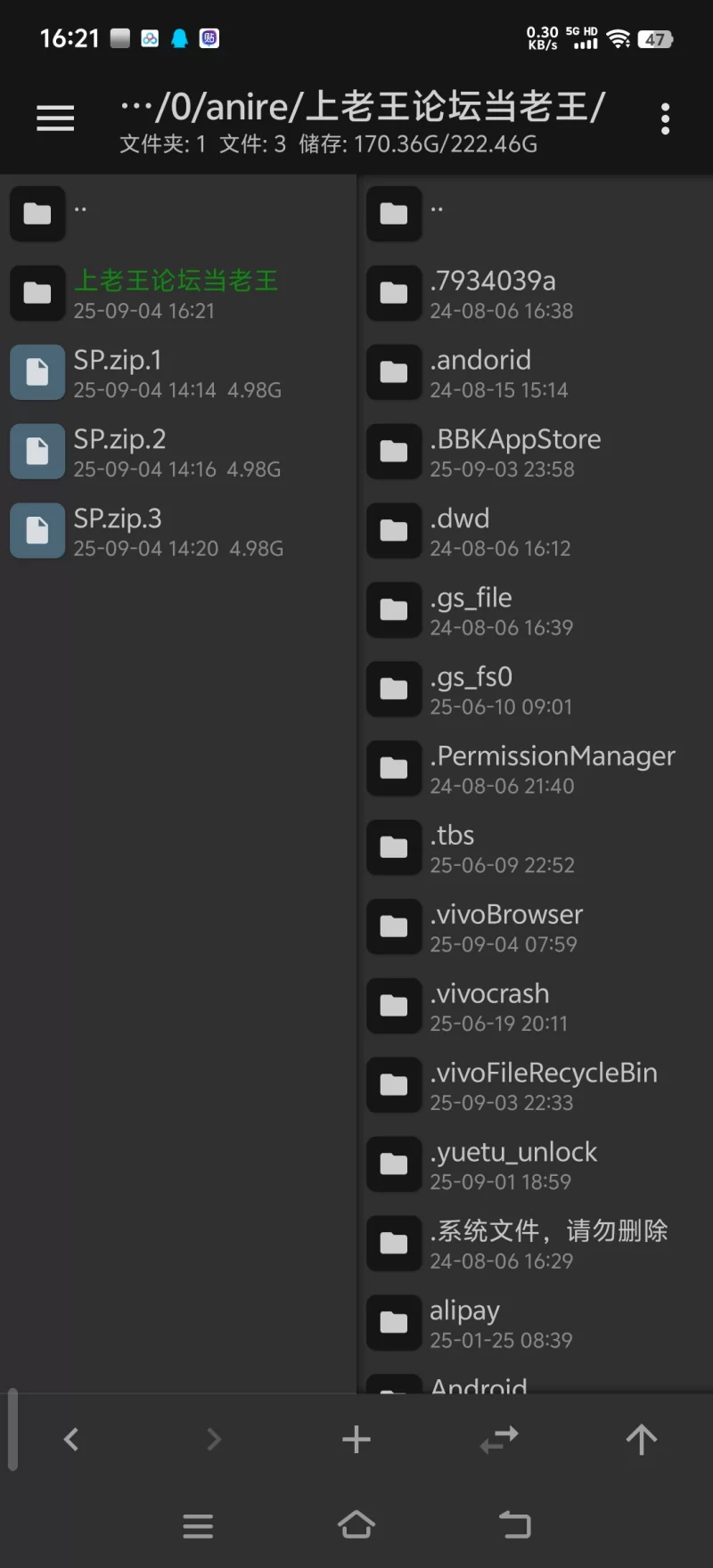
Task: Tap the up arrow to parent directory
Action: click(641, 1439)
